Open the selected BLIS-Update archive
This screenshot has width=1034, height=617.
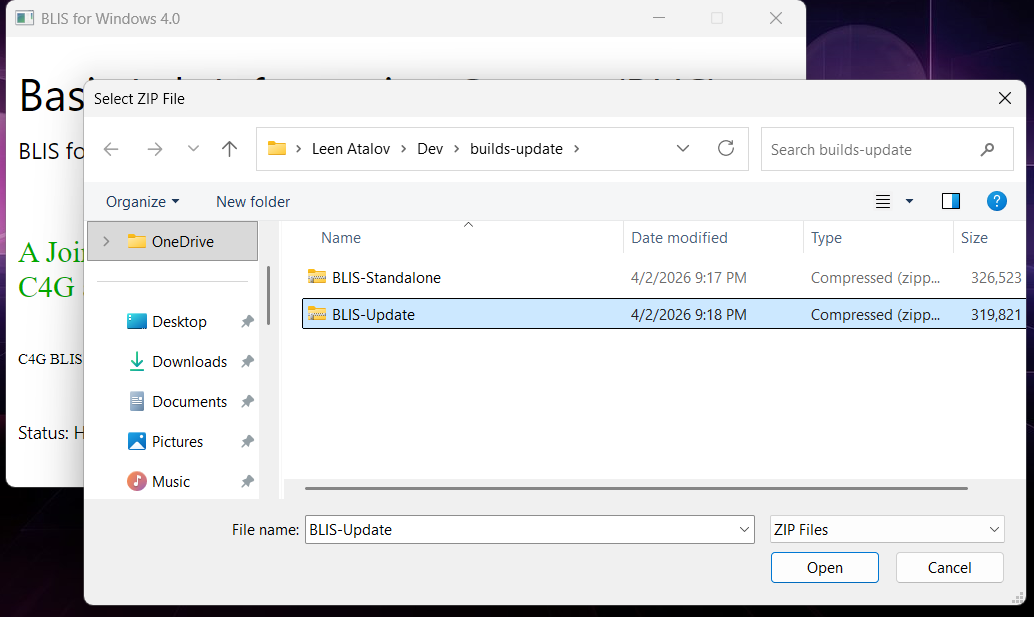[x=824, y=567]
